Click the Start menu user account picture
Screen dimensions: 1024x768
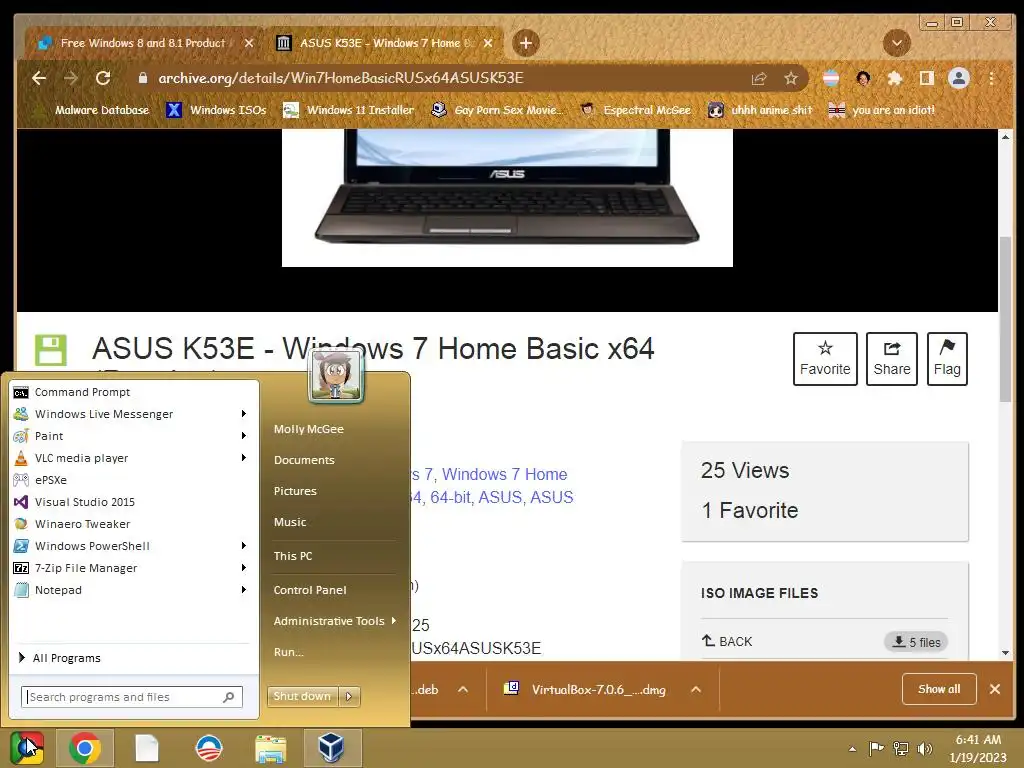[336, 376]
